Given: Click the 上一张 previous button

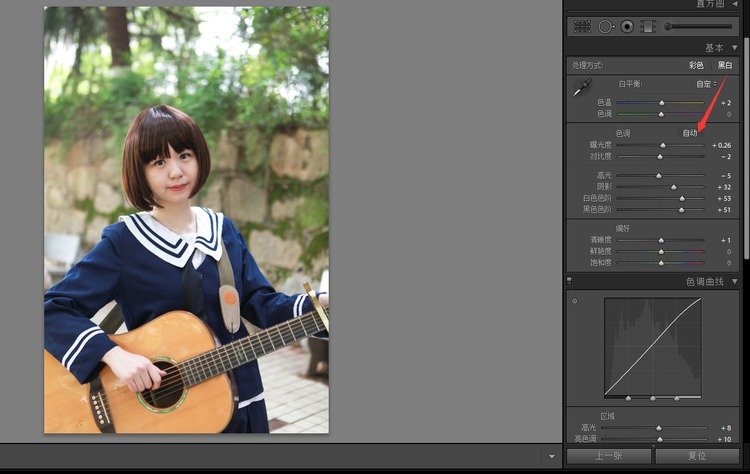Looking at the screenshot, I should click(x=609, y=455).
